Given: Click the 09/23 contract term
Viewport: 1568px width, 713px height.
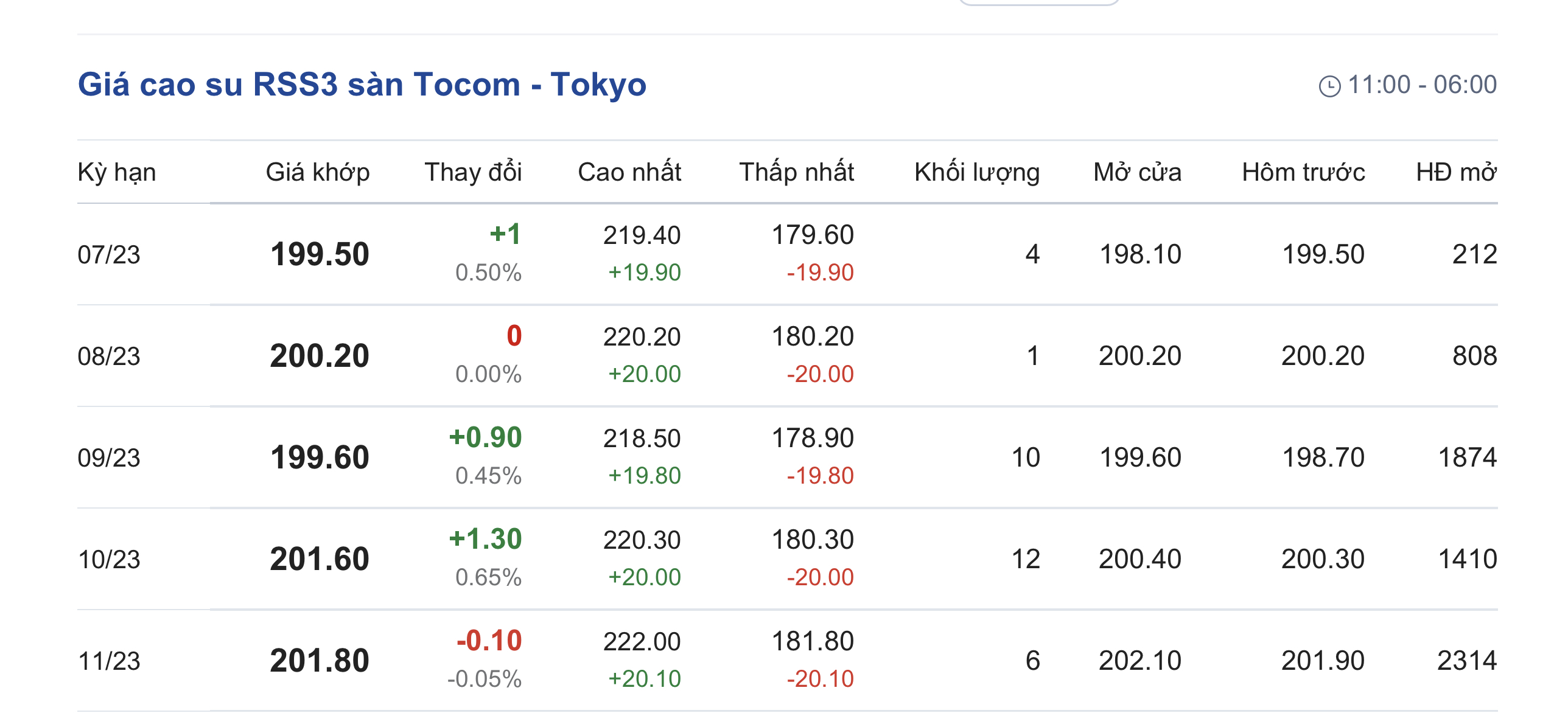Looking at the screenshot, I should (x=109, y=457).
